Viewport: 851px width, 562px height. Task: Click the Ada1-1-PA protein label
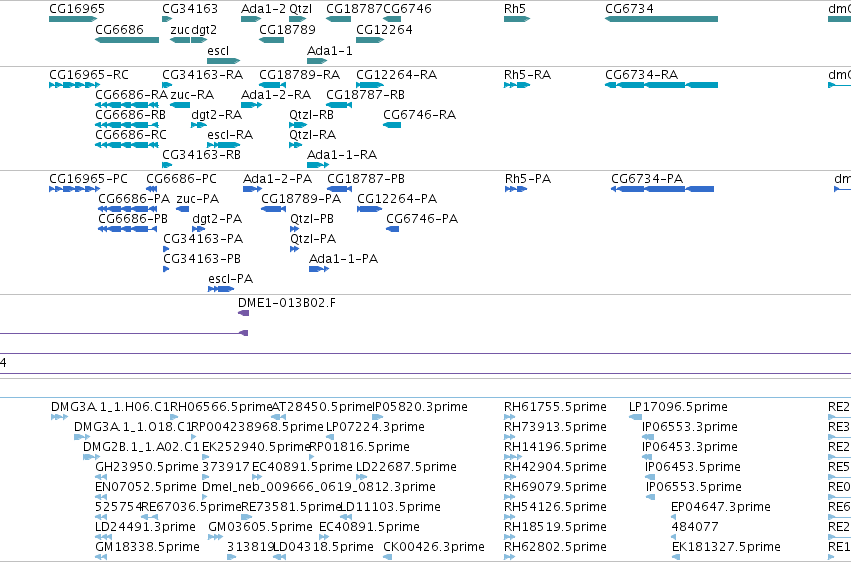point(344,259)
